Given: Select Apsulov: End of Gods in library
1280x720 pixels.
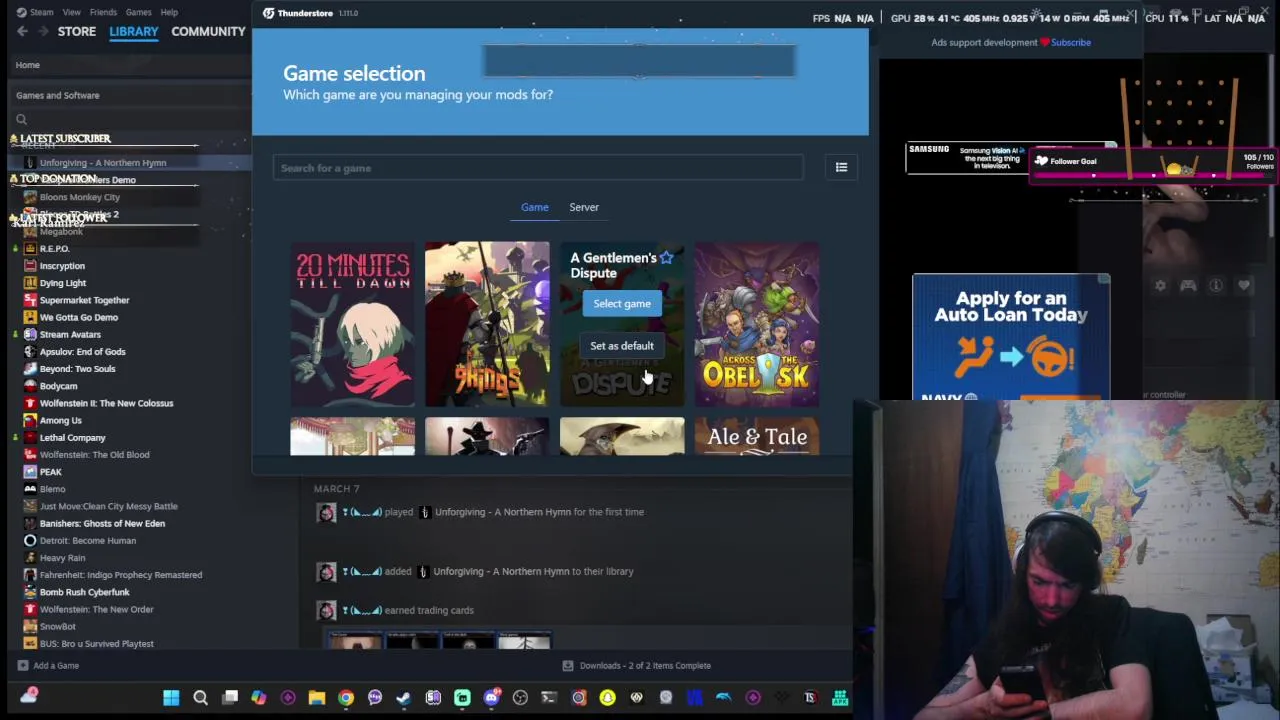Looking at the screenshot, I should pos(82,352).
